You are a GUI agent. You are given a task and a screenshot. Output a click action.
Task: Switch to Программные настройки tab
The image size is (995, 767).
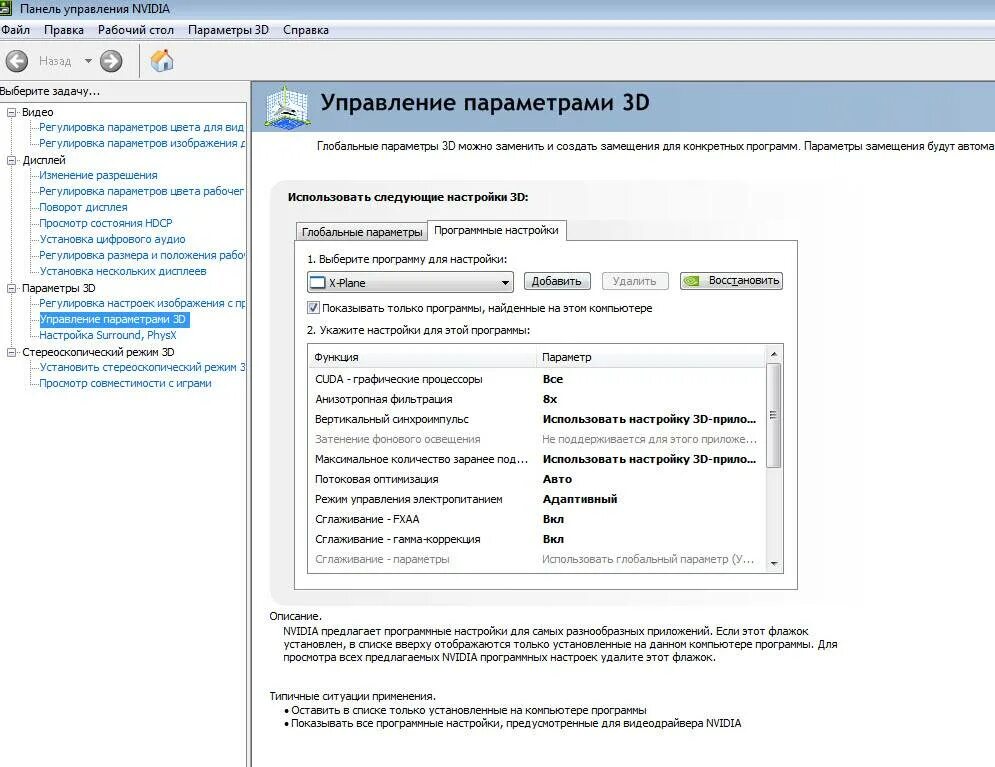point(496,230)
